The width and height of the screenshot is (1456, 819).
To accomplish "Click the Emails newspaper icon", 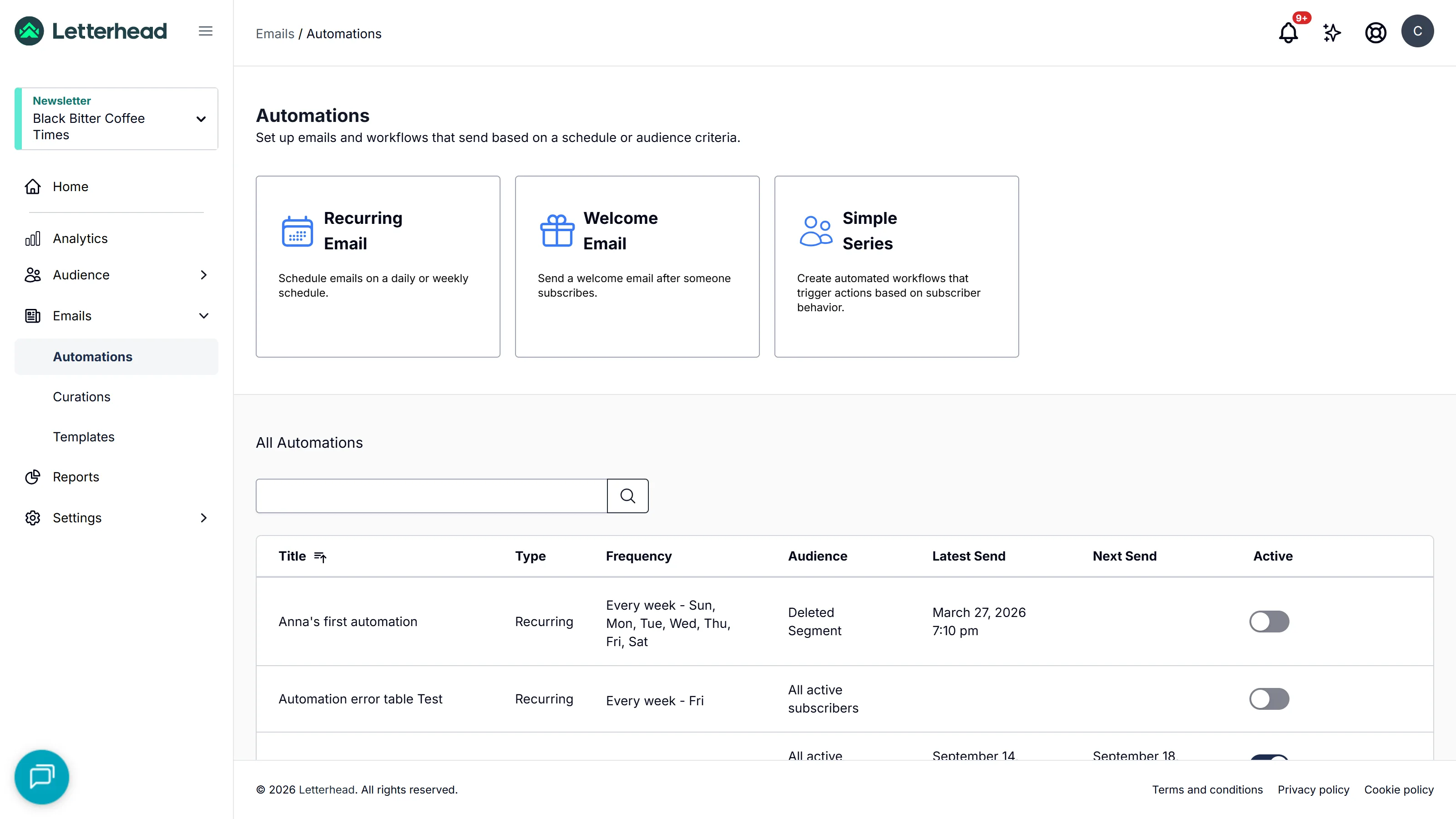I will 33,316.
